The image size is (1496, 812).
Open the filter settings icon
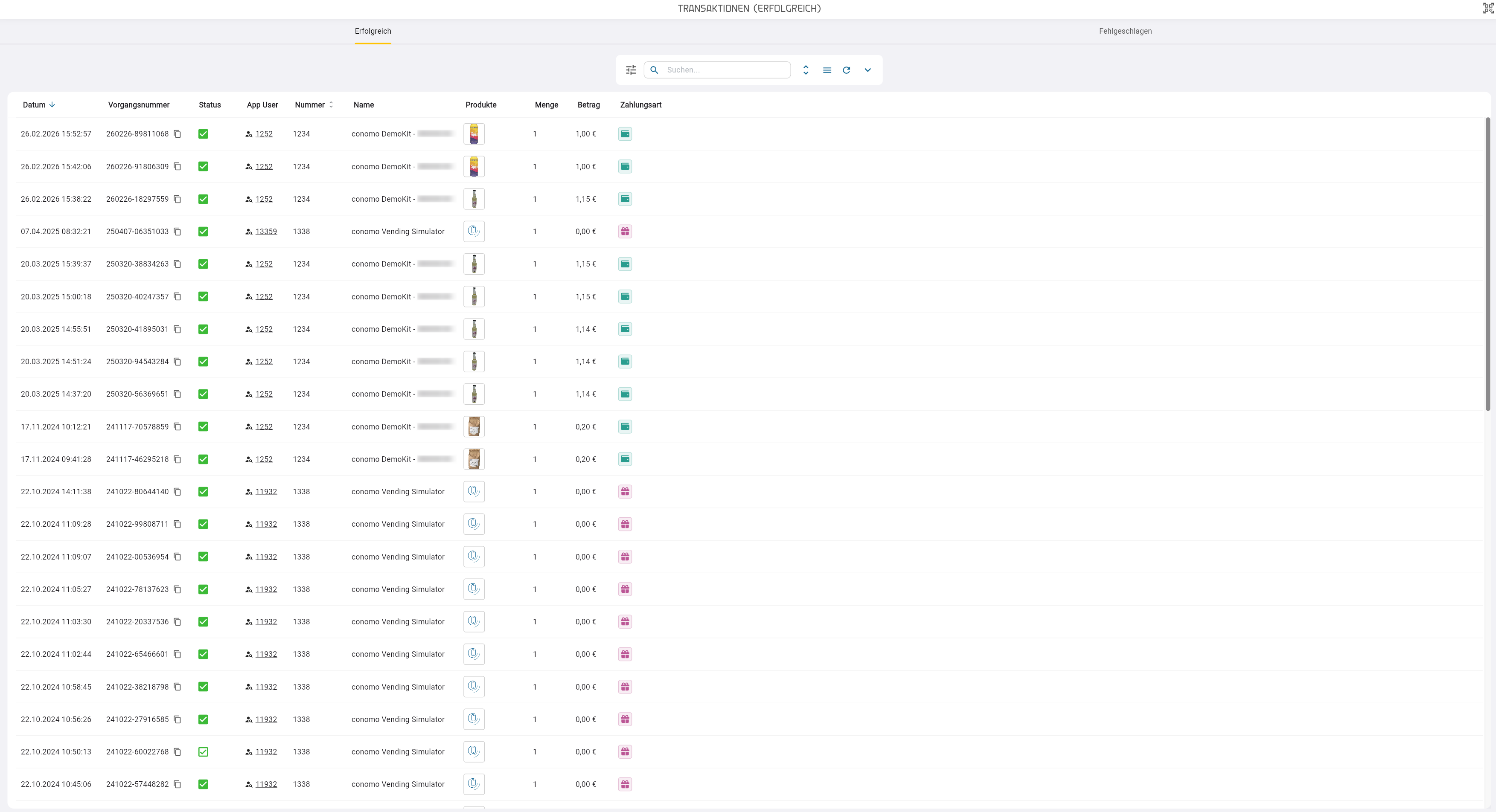point(631,70)
